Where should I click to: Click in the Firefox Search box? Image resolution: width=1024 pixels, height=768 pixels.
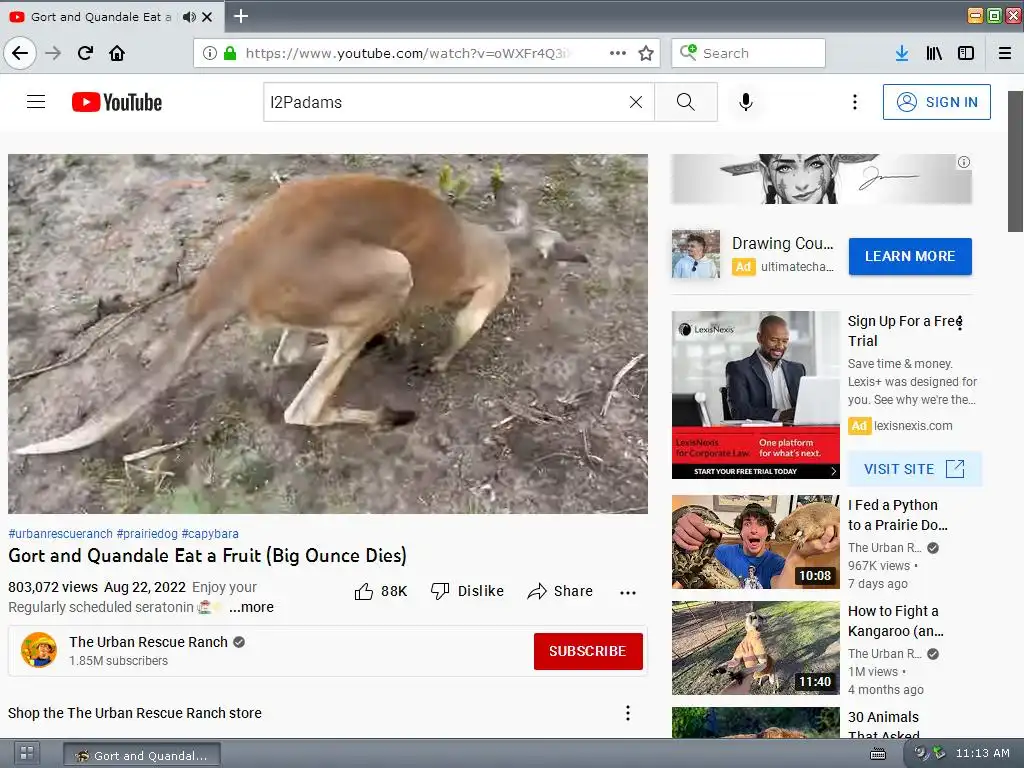(748, 53)
